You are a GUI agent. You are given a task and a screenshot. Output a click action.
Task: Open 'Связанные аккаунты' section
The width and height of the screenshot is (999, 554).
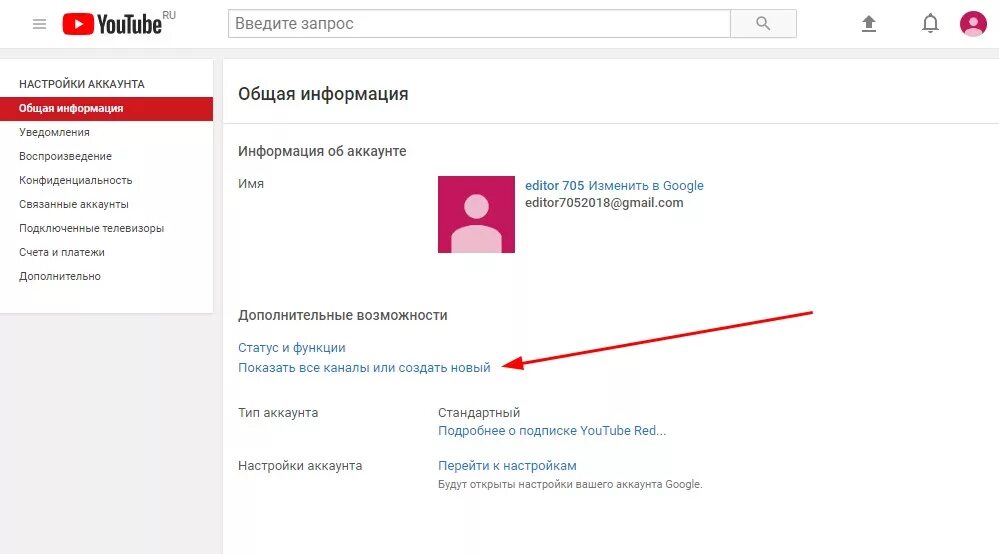(74, 204)
